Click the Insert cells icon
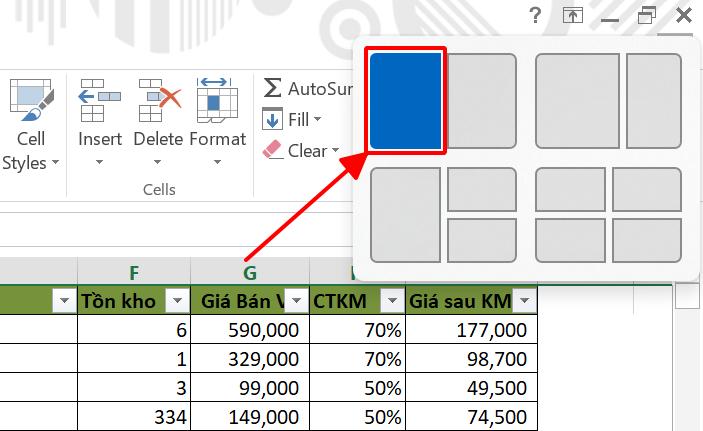 tap(100, 100)
